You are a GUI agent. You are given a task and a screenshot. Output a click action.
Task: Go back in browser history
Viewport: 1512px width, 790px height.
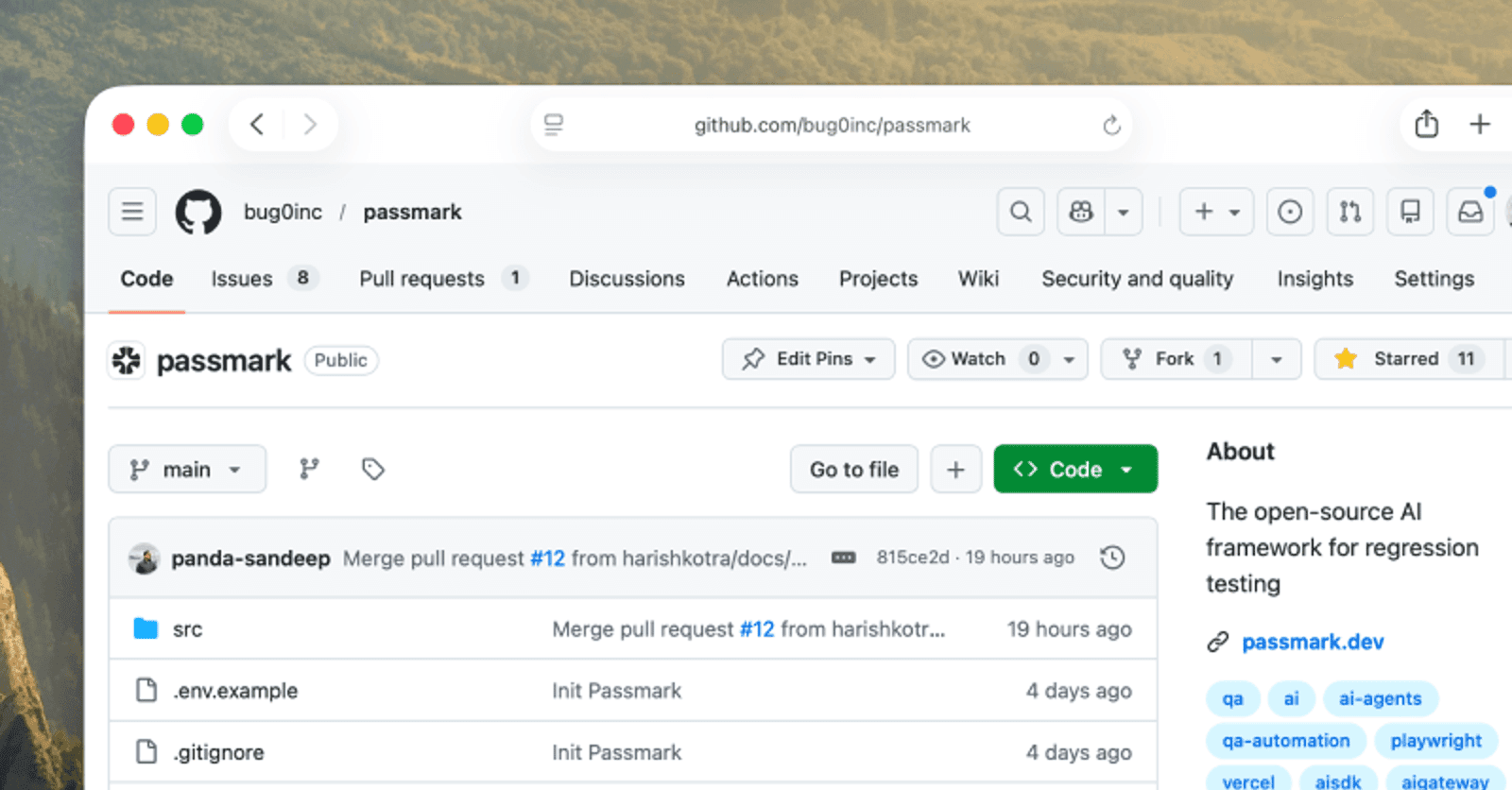257,125
